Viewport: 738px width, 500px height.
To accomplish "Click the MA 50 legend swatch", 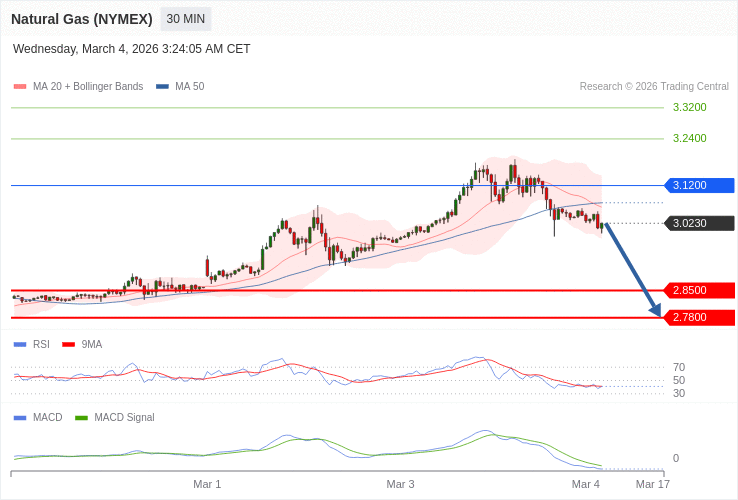I will [x=162, y=87].
